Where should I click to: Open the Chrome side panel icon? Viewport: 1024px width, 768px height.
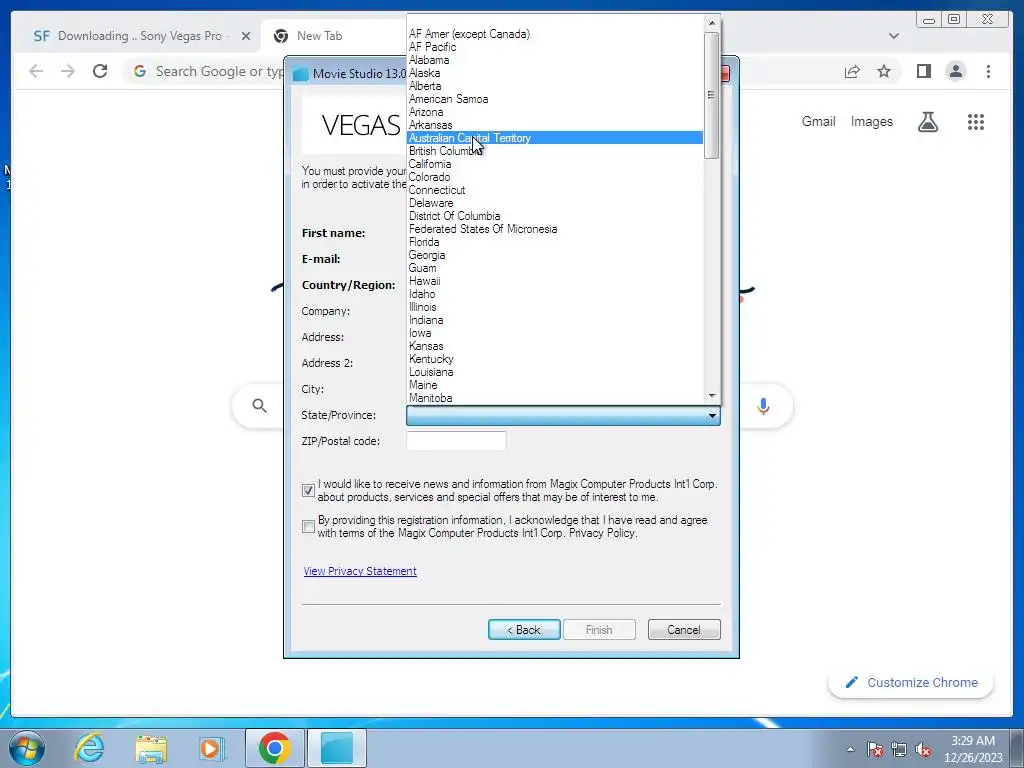[923, 71]
